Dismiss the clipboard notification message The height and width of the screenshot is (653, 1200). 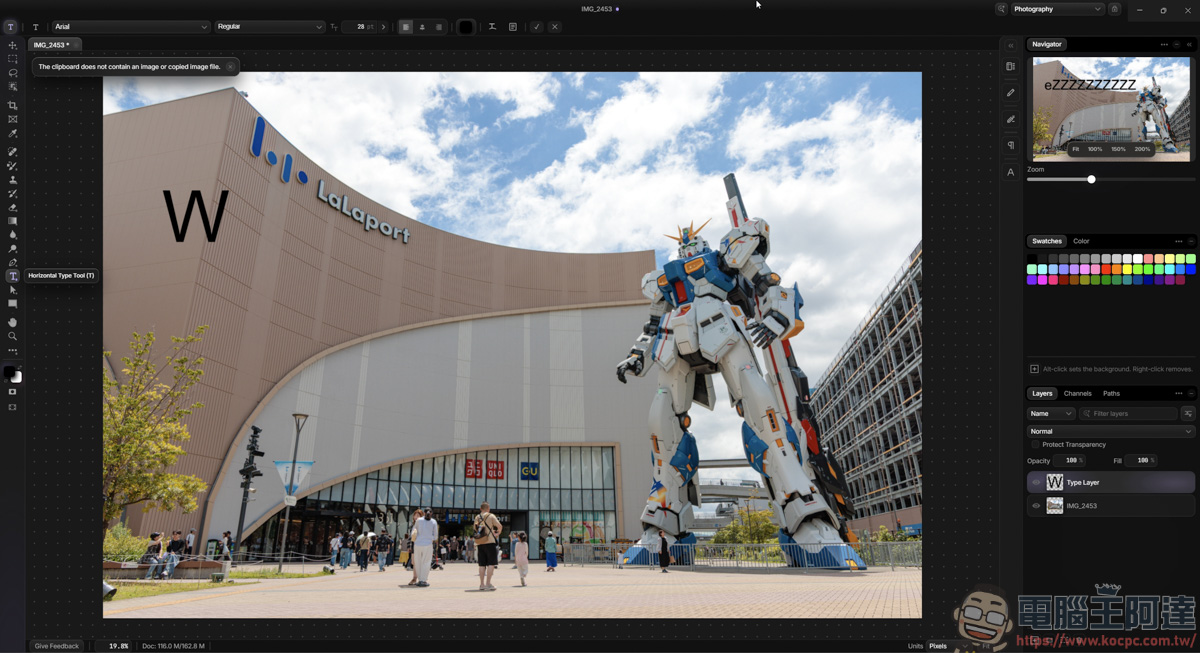coord(230,67)
